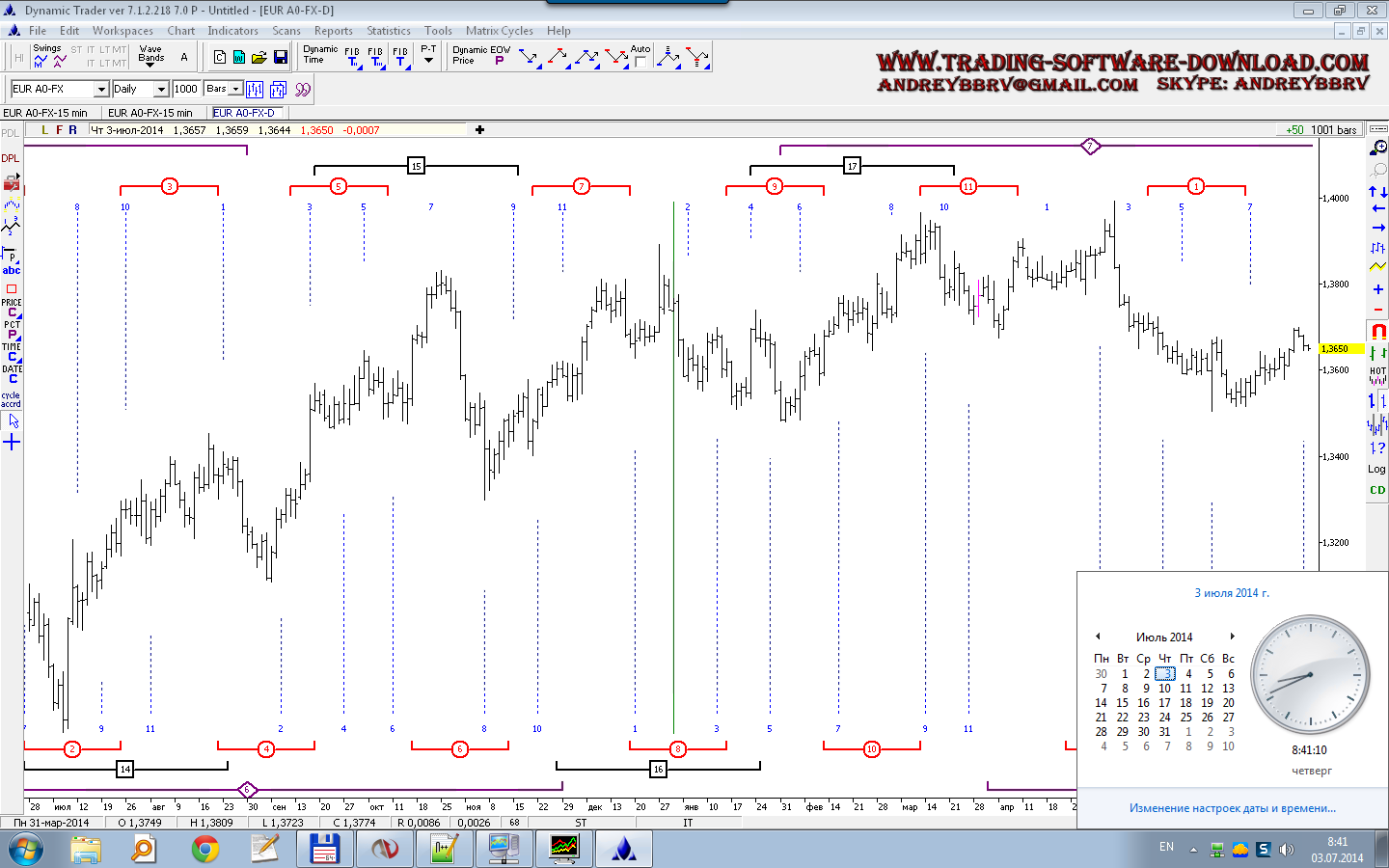Toggle the Auto checkbox
Image resolution: width=1389 pixels, height=868 pixels.
pos(640,62)
